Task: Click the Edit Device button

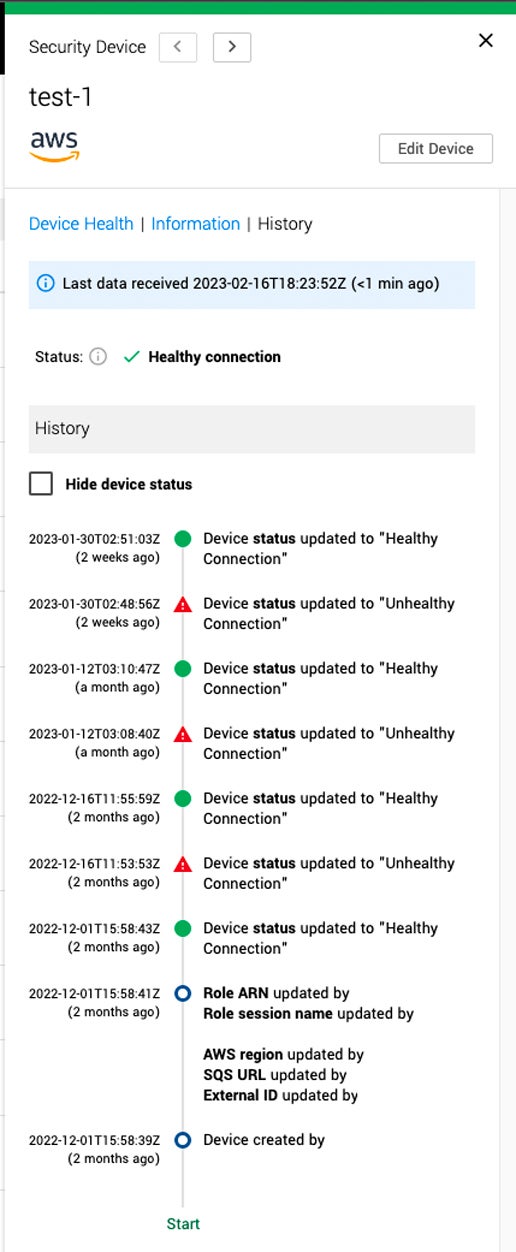Action: point(436,148)
